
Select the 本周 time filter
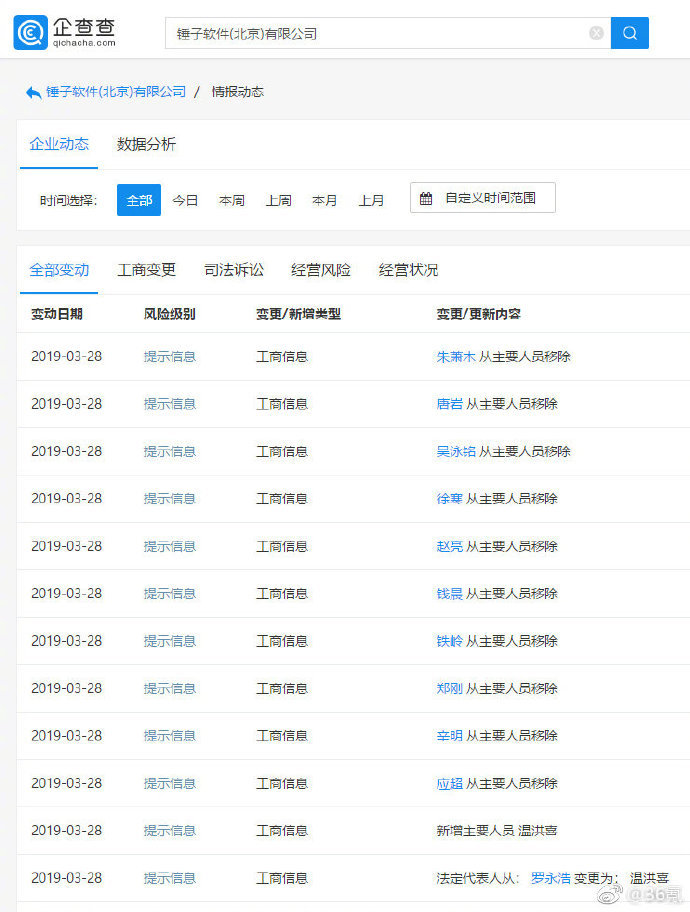[232, 200]
